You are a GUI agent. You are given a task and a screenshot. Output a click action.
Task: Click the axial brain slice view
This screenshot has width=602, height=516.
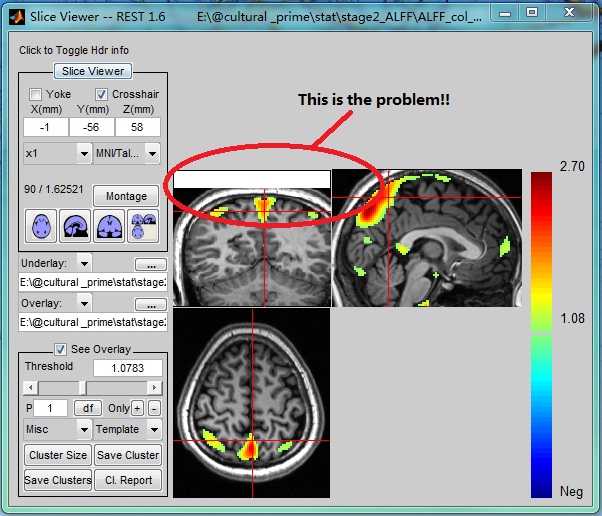[251, 403]
